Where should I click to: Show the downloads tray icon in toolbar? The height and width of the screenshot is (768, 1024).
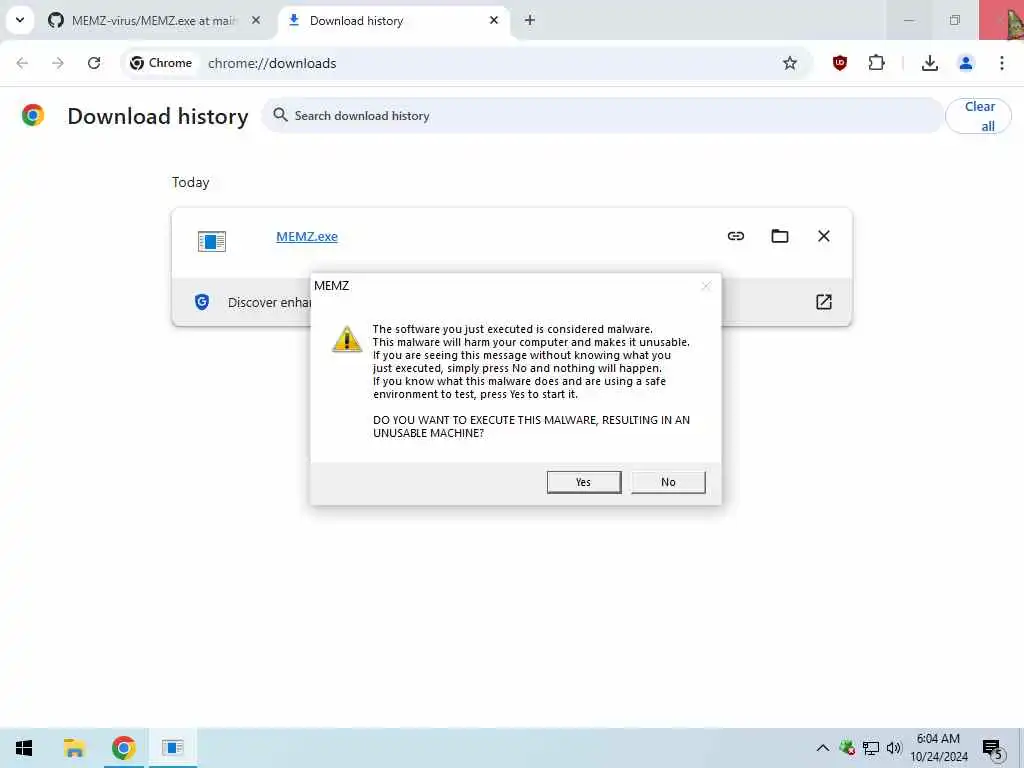coord(929,63)
